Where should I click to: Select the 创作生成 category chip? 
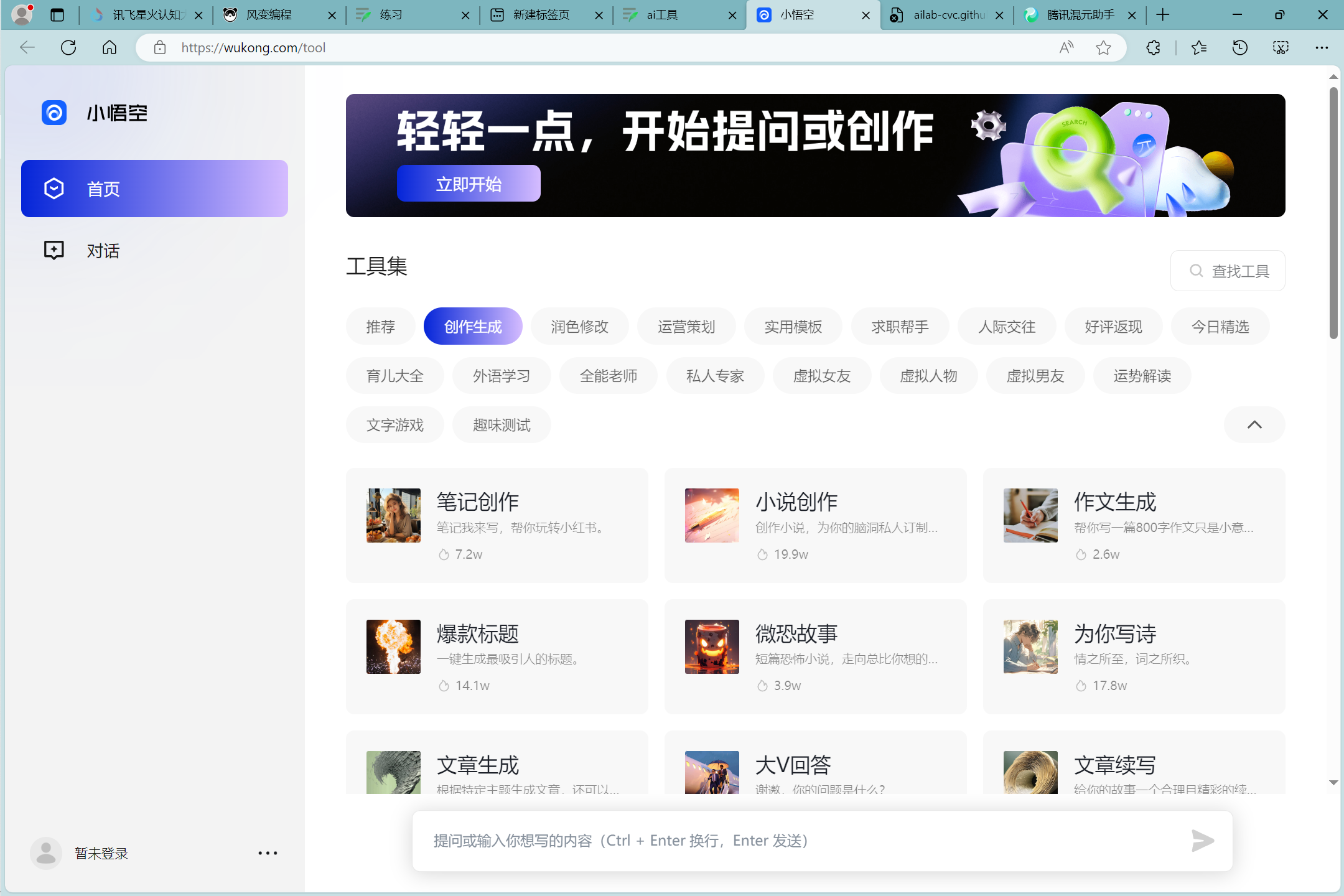point(473,326)
